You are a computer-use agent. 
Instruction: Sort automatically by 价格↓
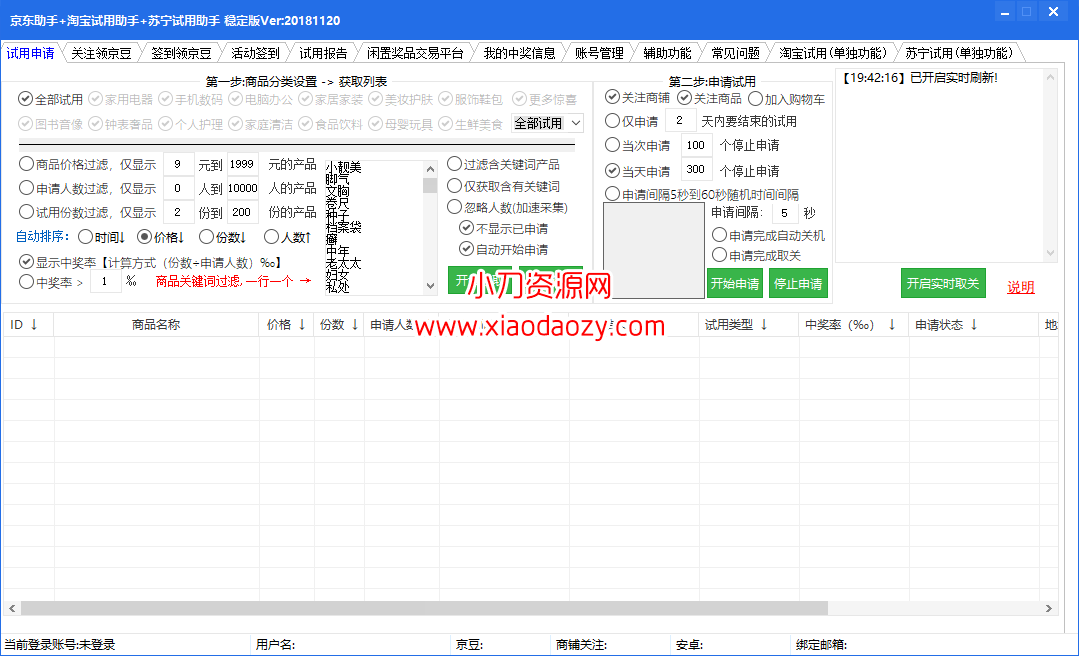pyautogui.click(x=161, y=237)
